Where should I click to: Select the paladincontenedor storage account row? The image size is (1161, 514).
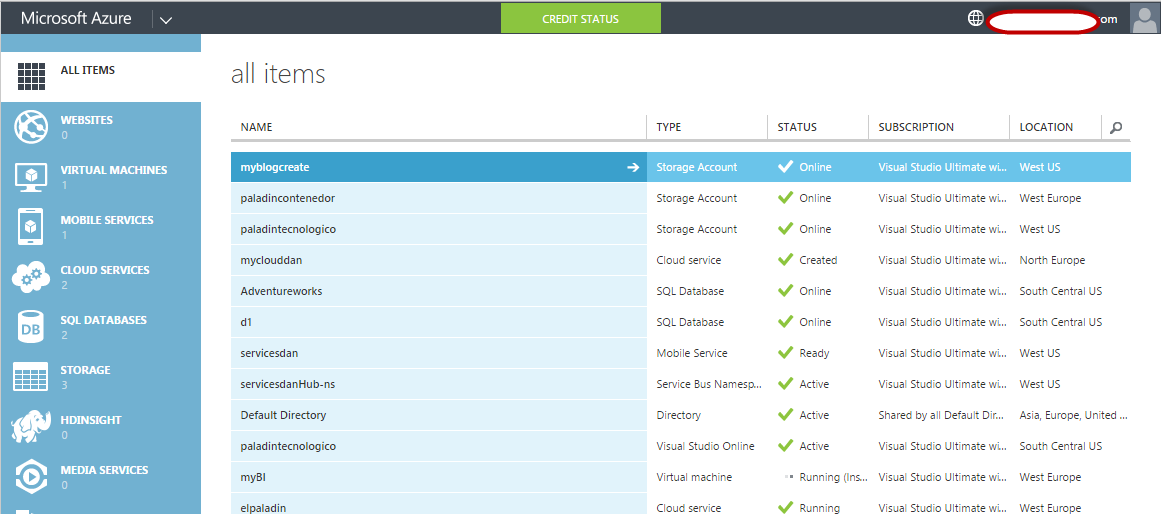pyautogui.click(x=288, y=198)
